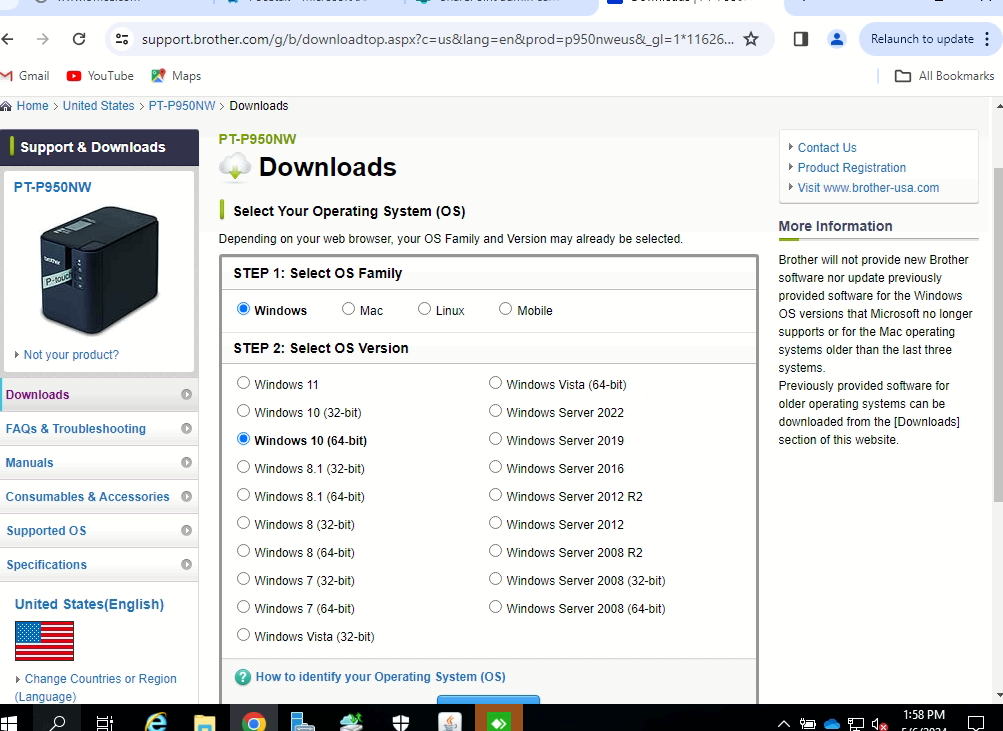1003x731 pixels.
Task: Show hidden system tray icons
Action: coord(784,724)
